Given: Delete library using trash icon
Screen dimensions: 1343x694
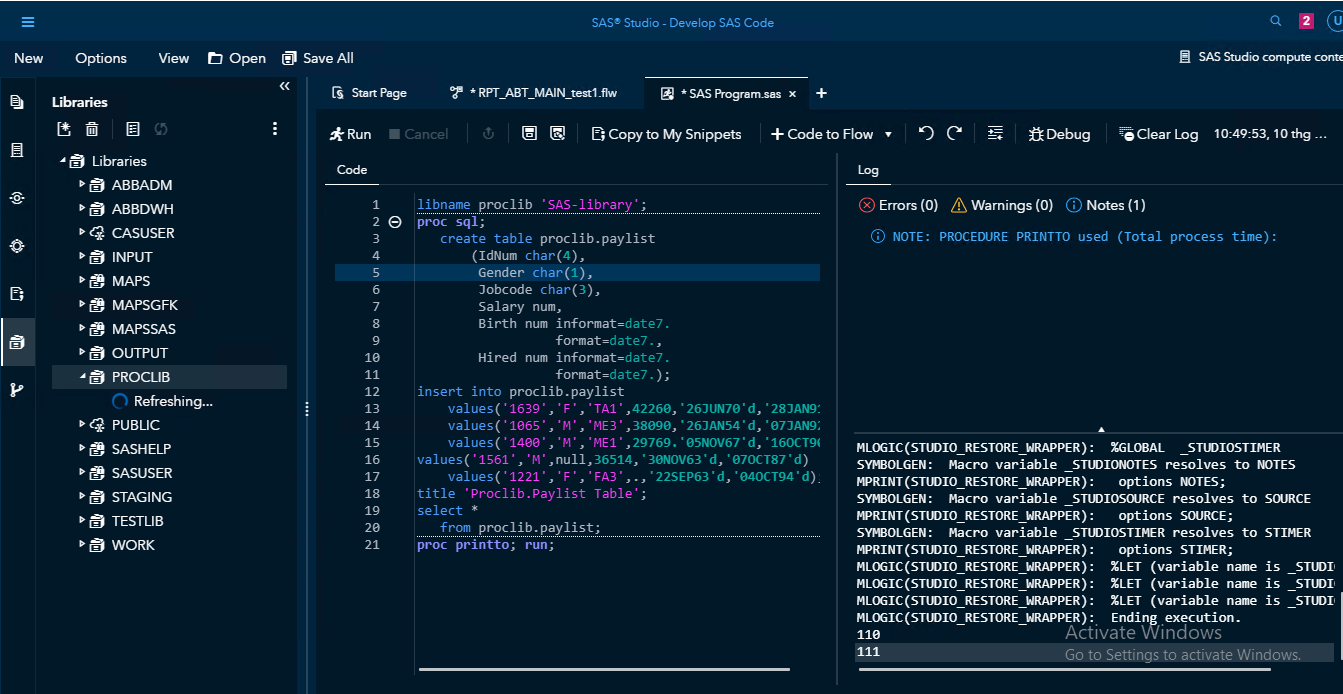Looking at the screenshot, I should tap(92, 129).
